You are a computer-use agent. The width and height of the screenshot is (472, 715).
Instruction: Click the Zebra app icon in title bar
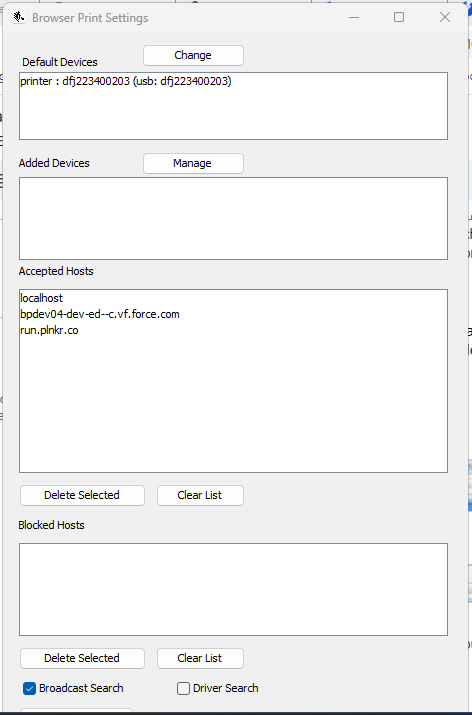click(19, 18)
